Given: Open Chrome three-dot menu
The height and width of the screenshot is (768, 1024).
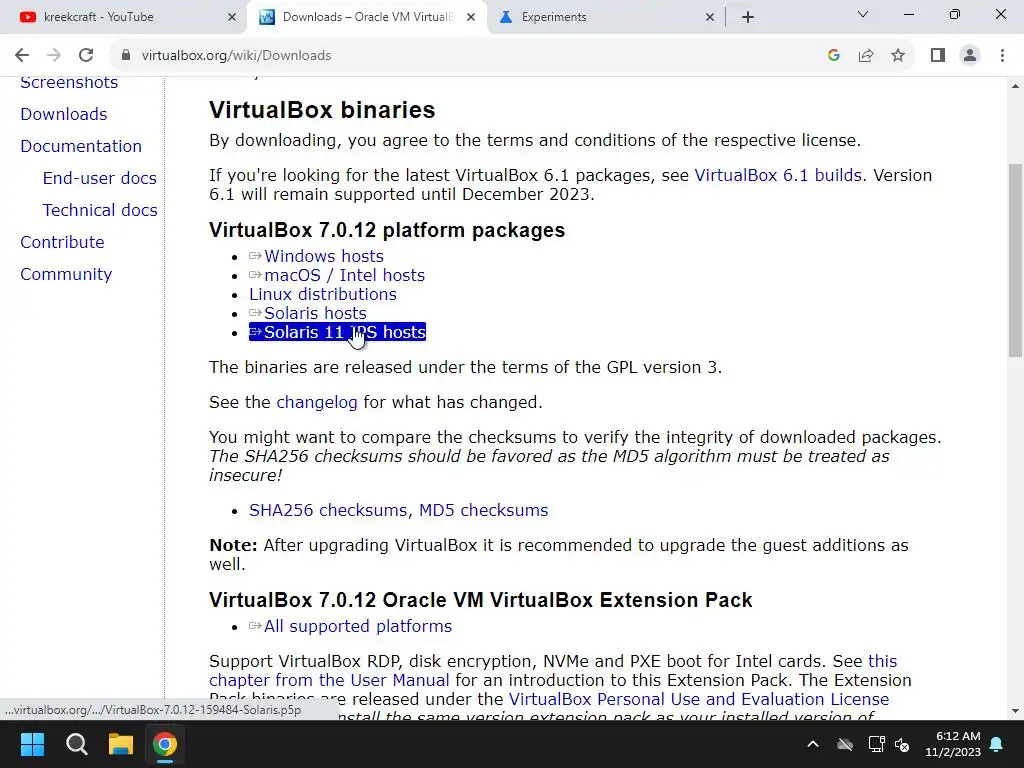Looking at the screenshot, I should tap(1002, 56).
